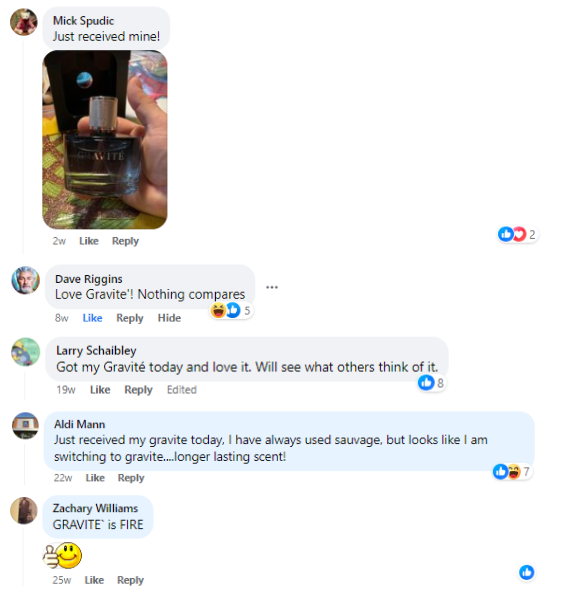Show the like reaction on Zachary Williams's comment
569x598 pixels.
tap(527, 572)
